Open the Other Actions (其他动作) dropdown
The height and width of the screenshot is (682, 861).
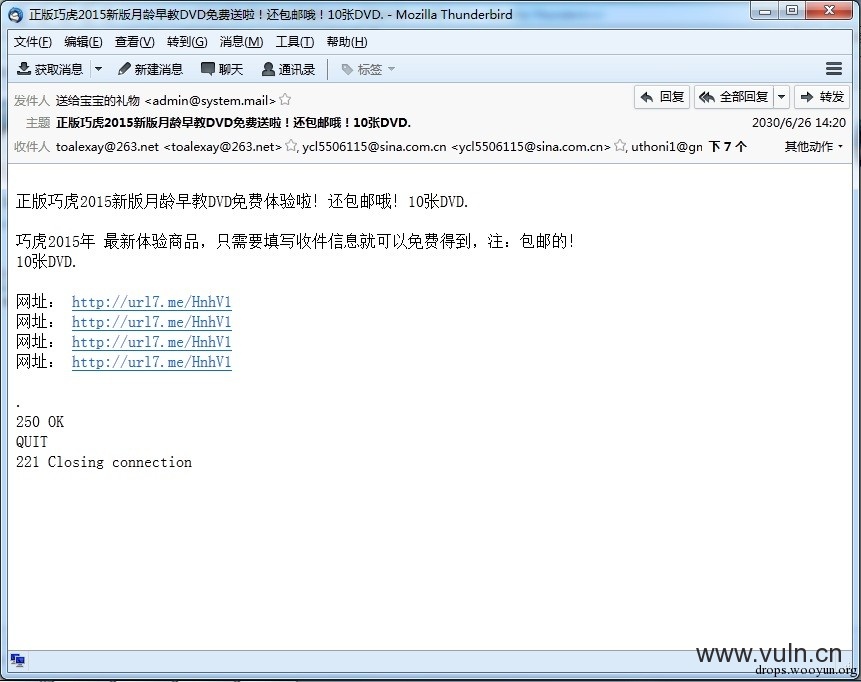pyautogui.click(x=813, y=146)
